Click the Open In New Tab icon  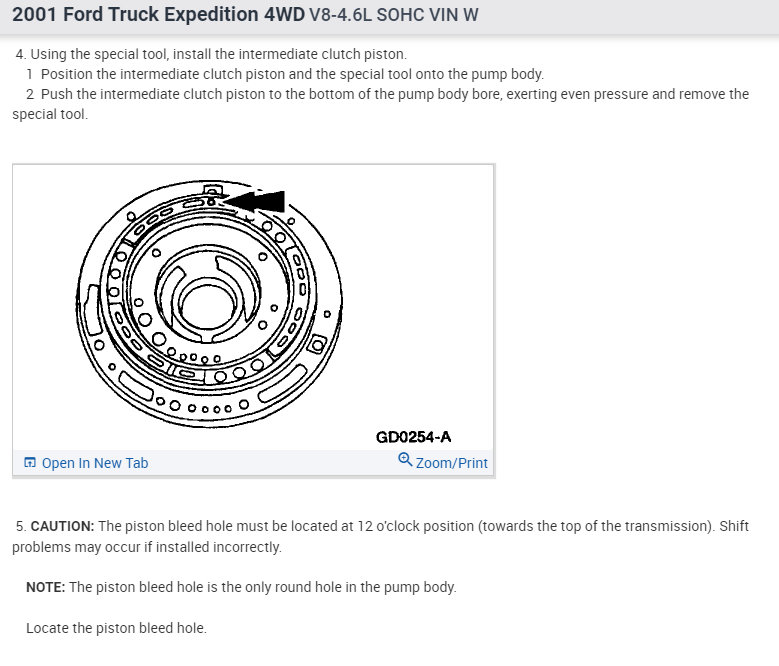click(x=30, y=463)
